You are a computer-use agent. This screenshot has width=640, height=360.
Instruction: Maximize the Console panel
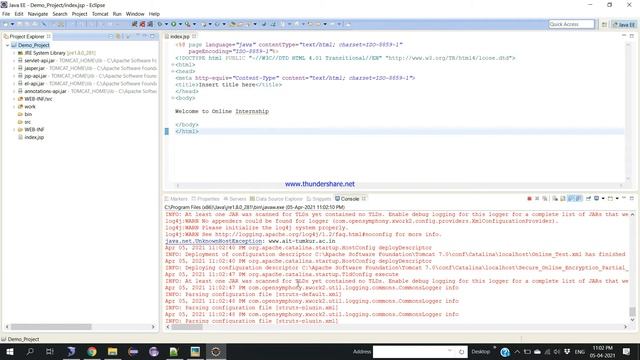(632, 198)
